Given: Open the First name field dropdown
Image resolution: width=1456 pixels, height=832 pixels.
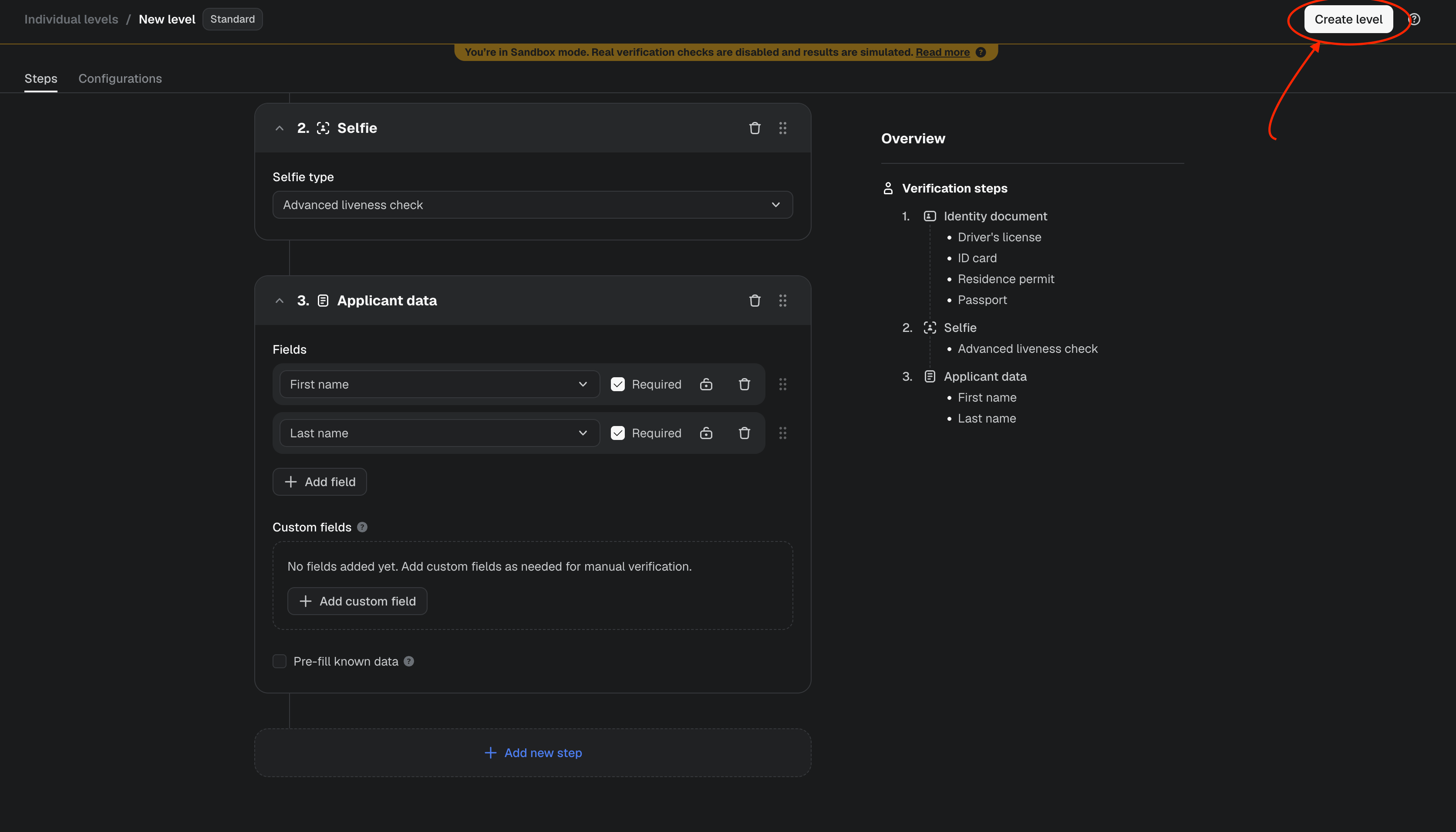Looking at the screenshot, I should [440, 384].
